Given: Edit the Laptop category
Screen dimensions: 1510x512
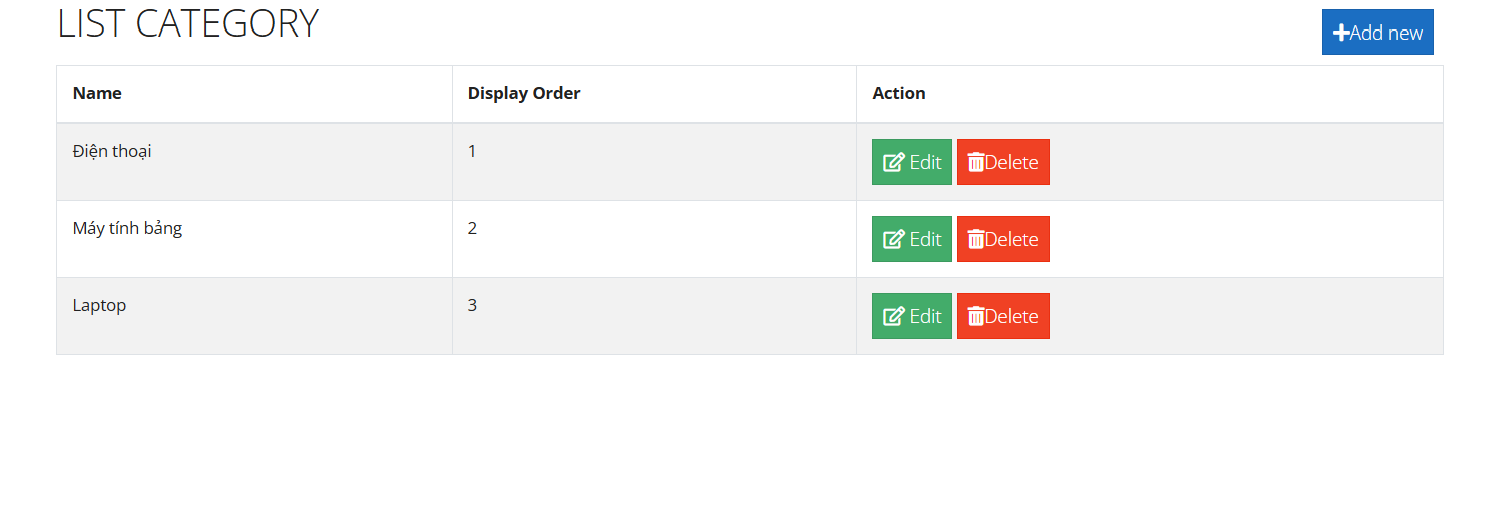Looking at the screenshot, I should click(912, 316).
